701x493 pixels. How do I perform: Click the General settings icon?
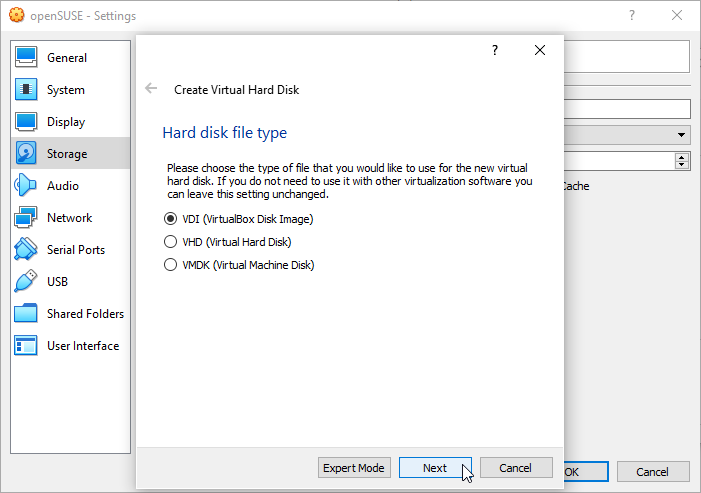pyautogui.click(x=27, y=58)
